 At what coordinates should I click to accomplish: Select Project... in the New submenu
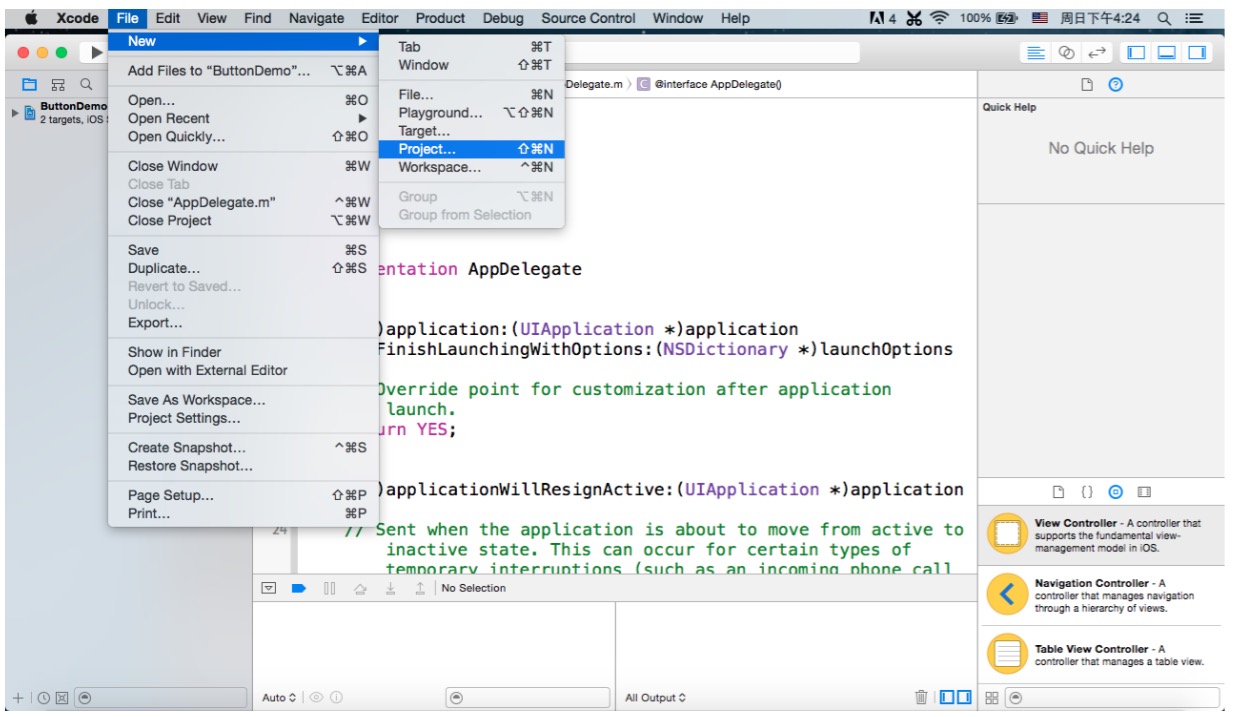[472, 149]
